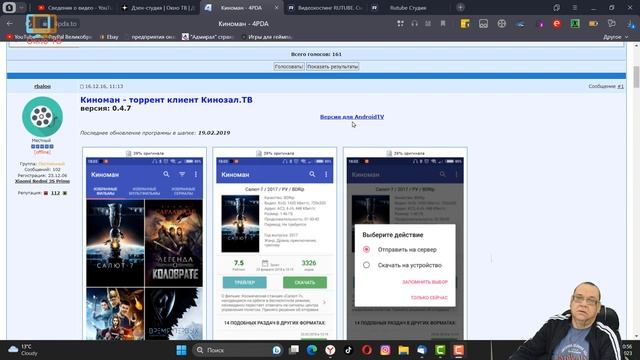Image resolution: width=640 pixels, height=360 pixels.
Task: Open the third screenshot with "Выберите действие" dialog
Action: (x=405, y=248)
